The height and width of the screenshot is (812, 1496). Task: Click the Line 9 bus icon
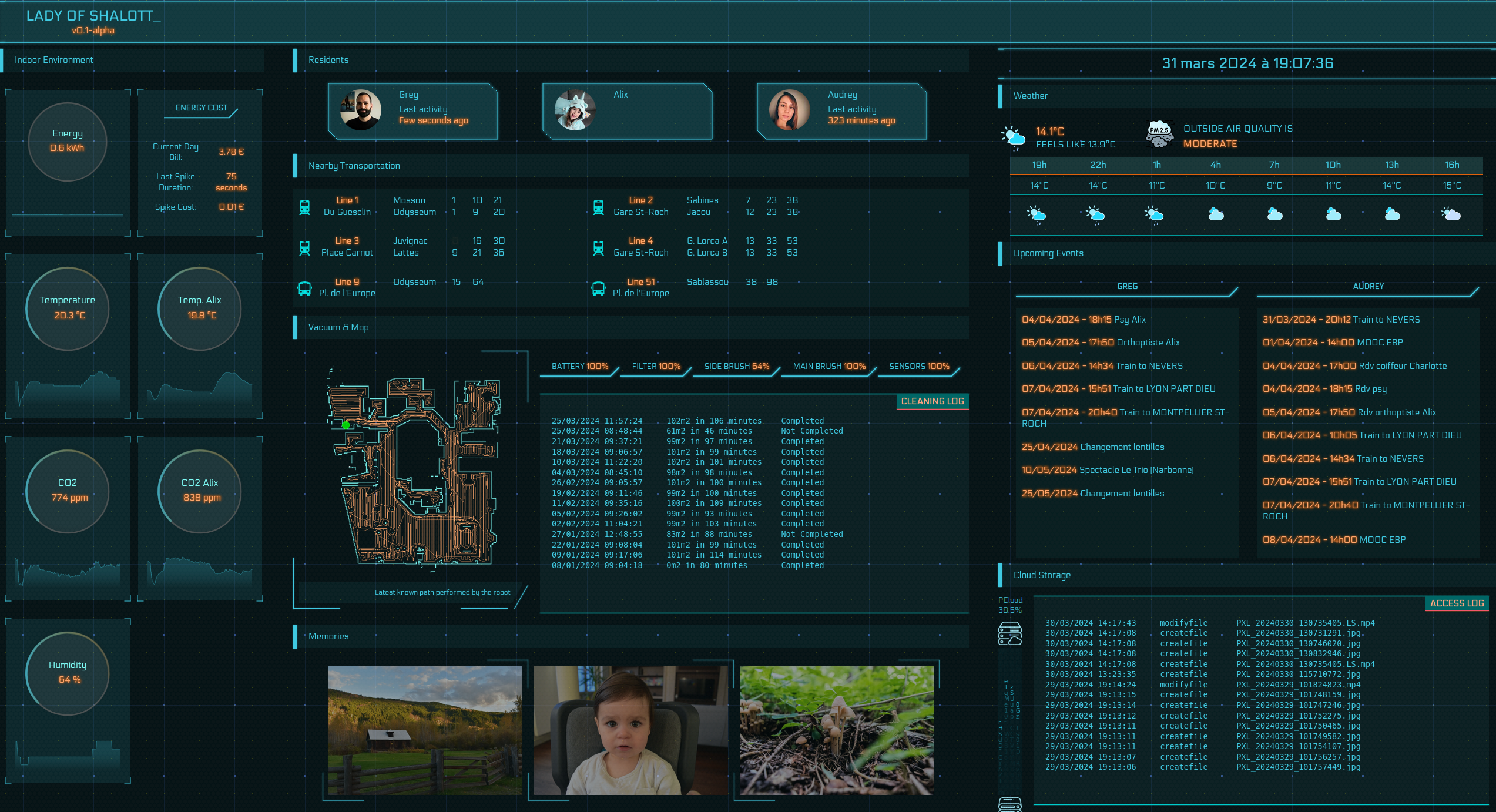[x=304, y=288]
